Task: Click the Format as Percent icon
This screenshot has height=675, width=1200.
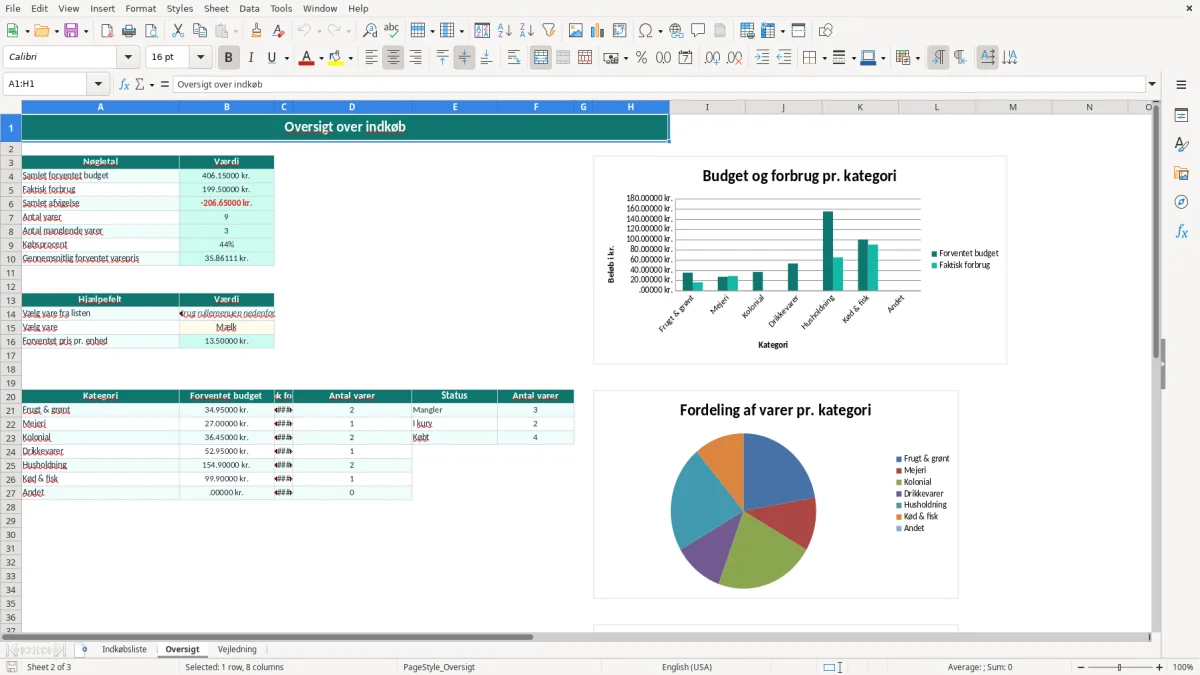Action: (641, 58)
